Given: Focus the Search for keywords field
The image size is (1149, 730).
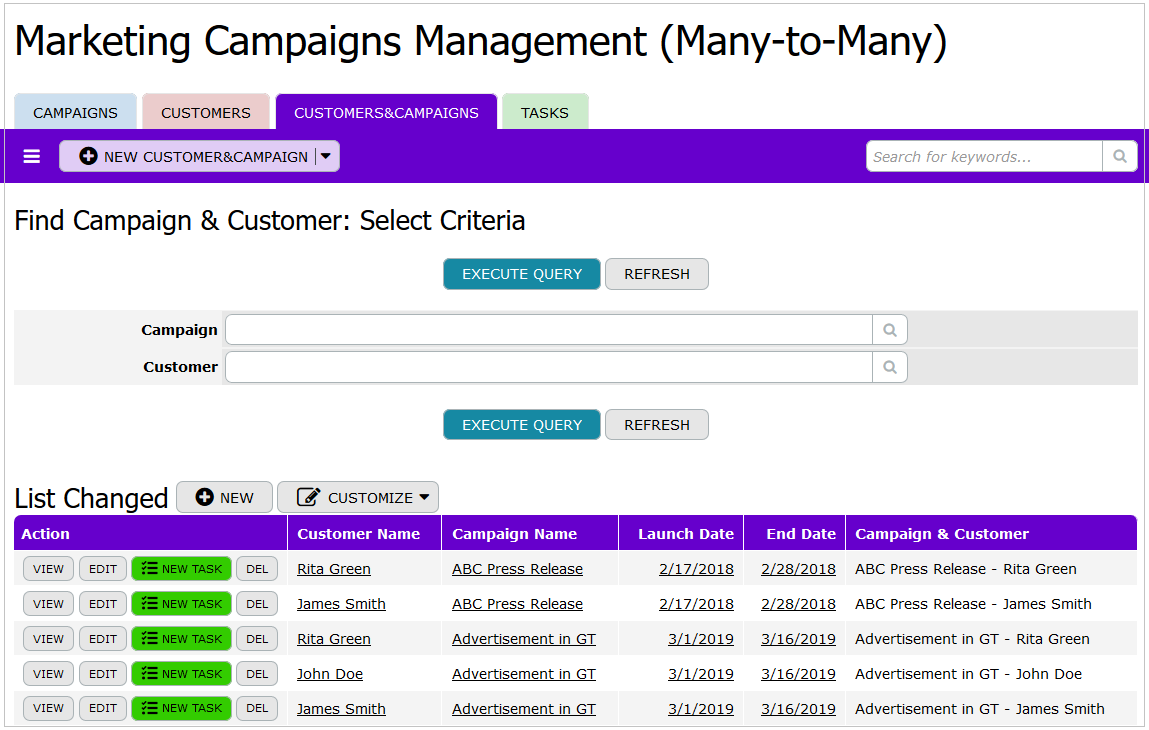Looking at the screenshot, I should pos(984,157).
